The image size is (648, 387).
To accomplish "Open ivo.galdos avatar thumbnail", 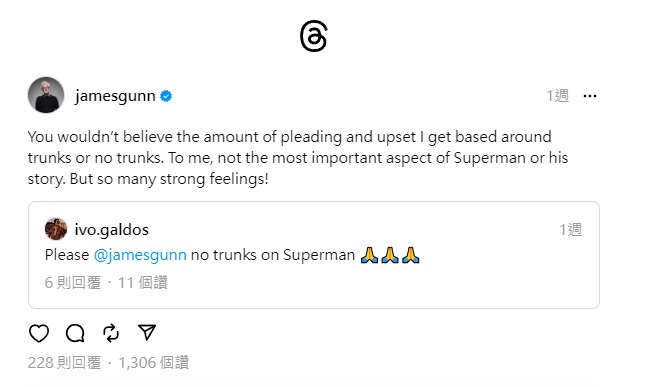I will [x=56, y=229].
